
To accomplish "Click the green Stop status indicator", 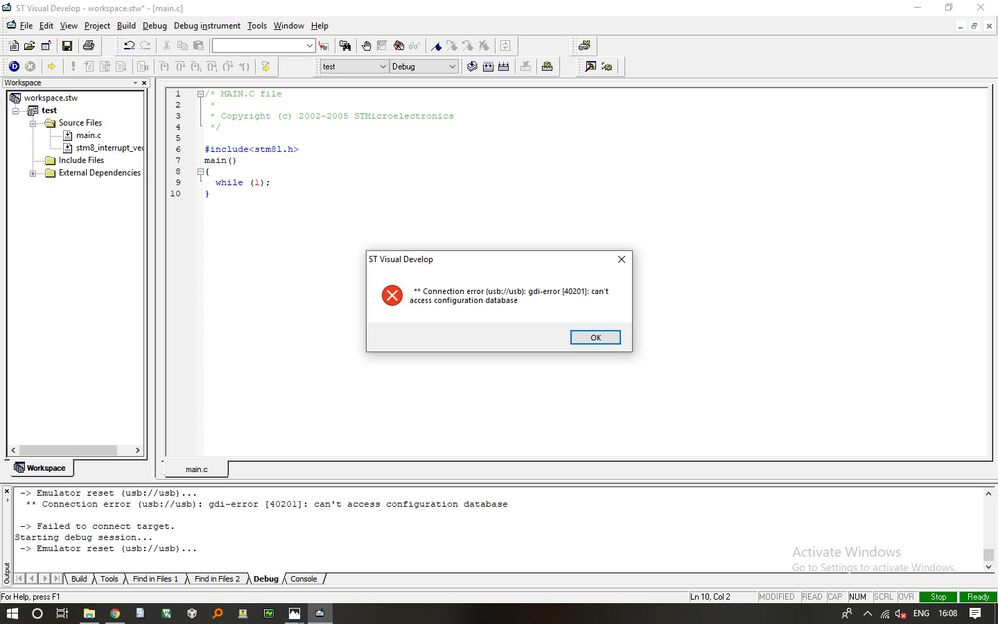I will tap(938, 597).
